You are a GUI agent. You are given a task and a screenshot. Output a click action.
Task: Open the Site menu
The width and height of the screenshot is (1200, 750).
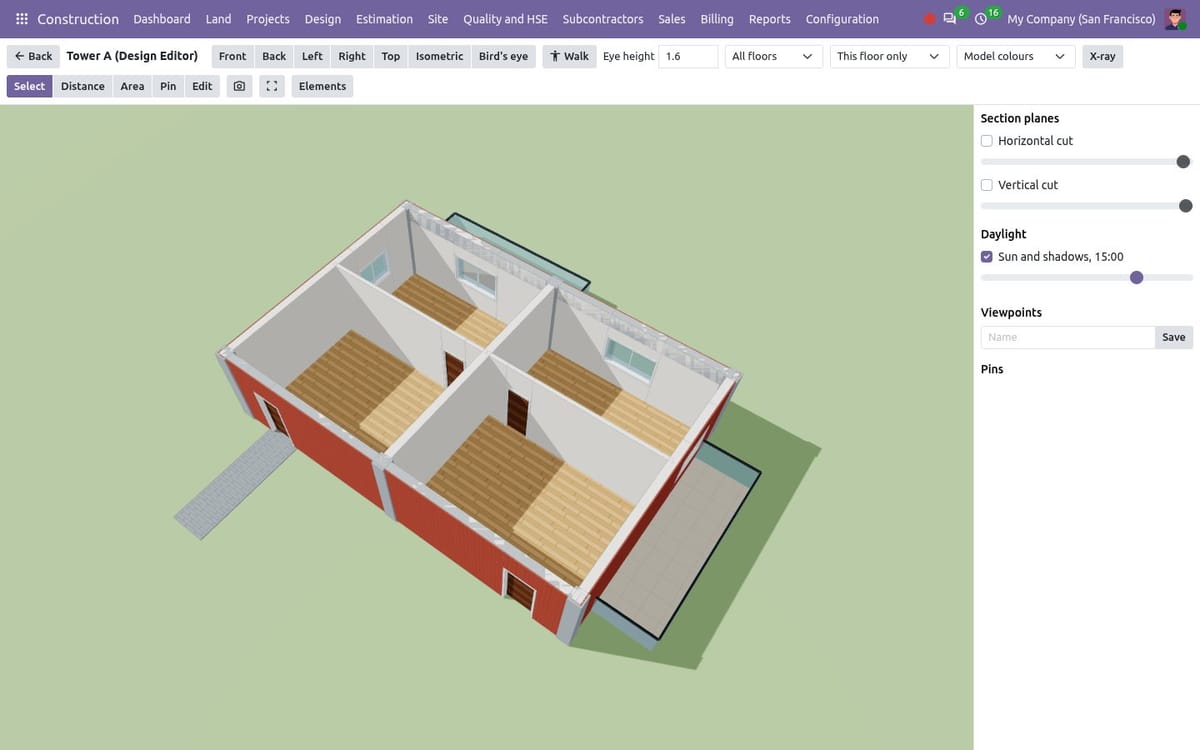coord(438,19)
